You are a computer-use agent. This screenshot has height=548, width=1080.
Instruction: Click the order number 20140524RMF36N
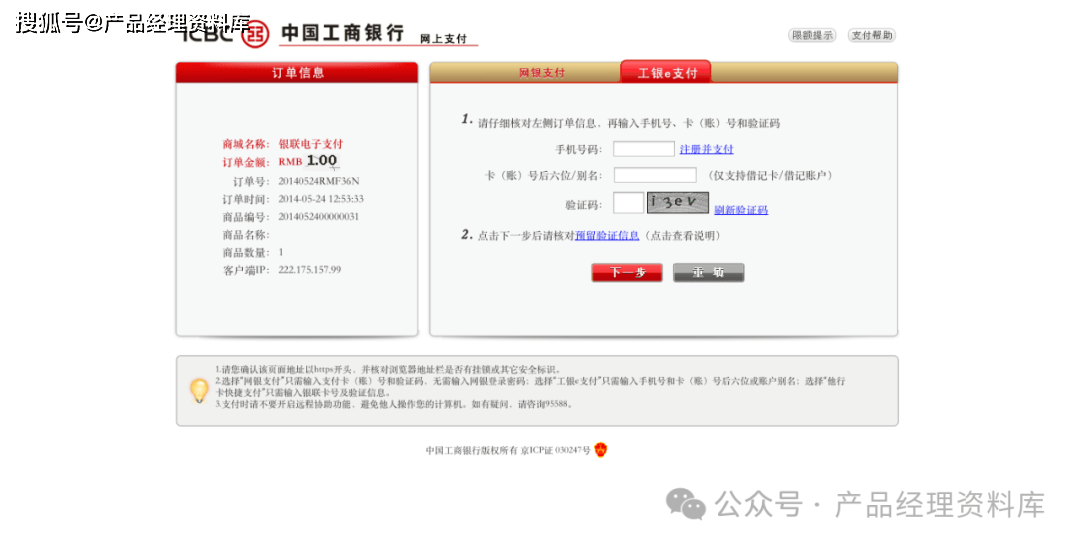[x=318, y=182]
